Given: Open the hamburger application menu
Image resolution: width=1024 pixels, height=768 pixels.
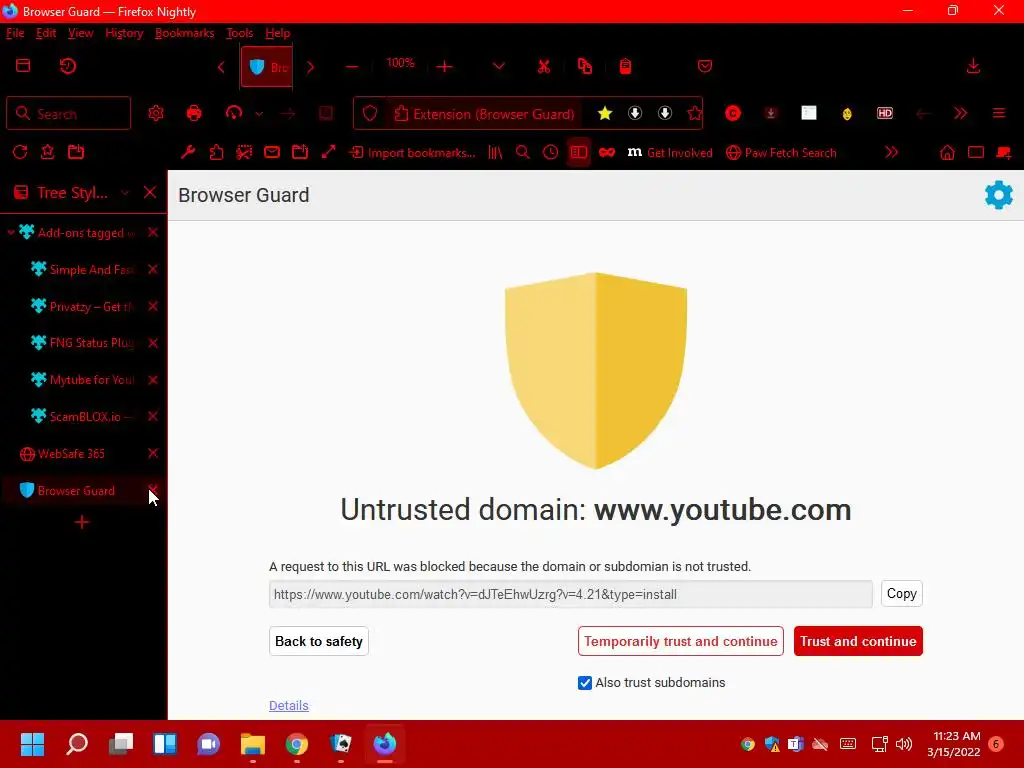Looking at the screenshot, I should click(x=998, y=114).
